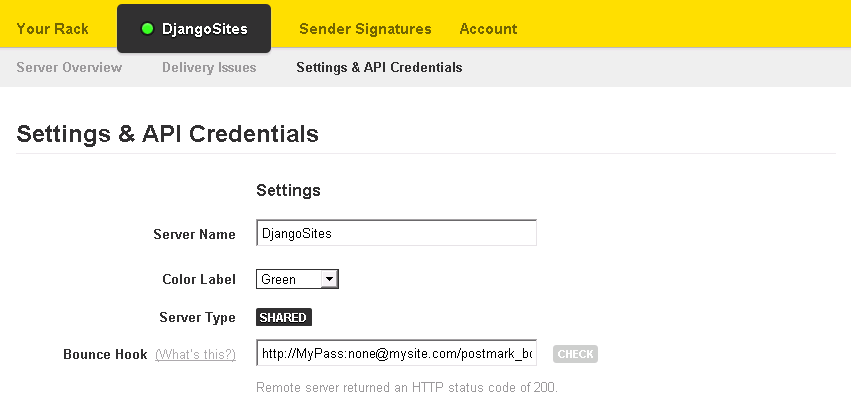This screenshot has height=401, width=851.
Task: Go to Sender Signatures
Action: [x=365, y=29]
